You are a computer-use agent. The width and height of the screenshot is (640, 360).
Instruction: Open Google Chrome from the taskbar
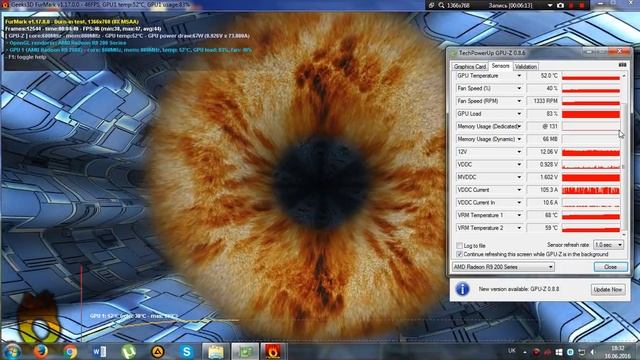(x=70, y=351)
